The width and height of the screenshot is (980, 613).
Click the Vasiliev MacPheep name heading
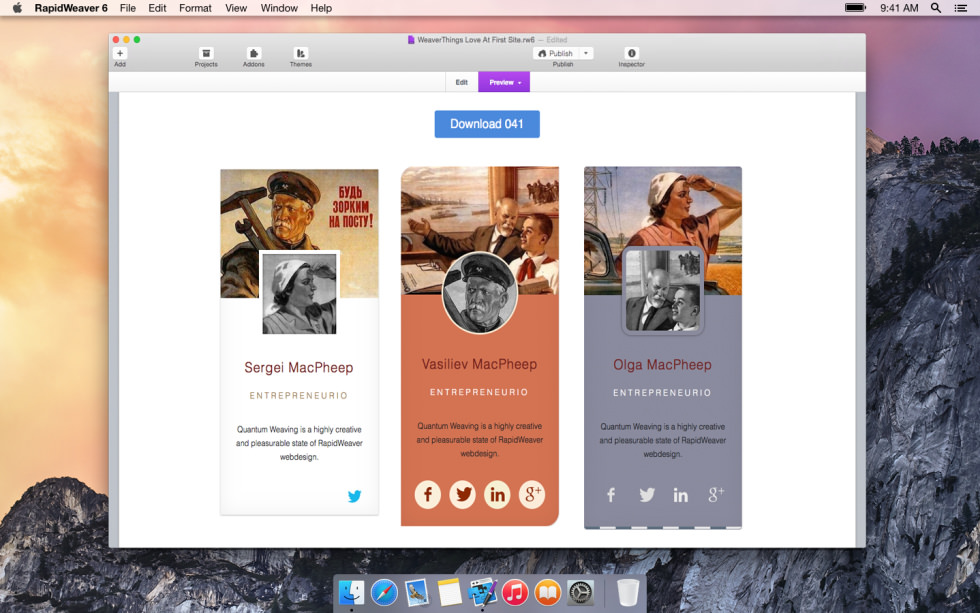(479, 364)
